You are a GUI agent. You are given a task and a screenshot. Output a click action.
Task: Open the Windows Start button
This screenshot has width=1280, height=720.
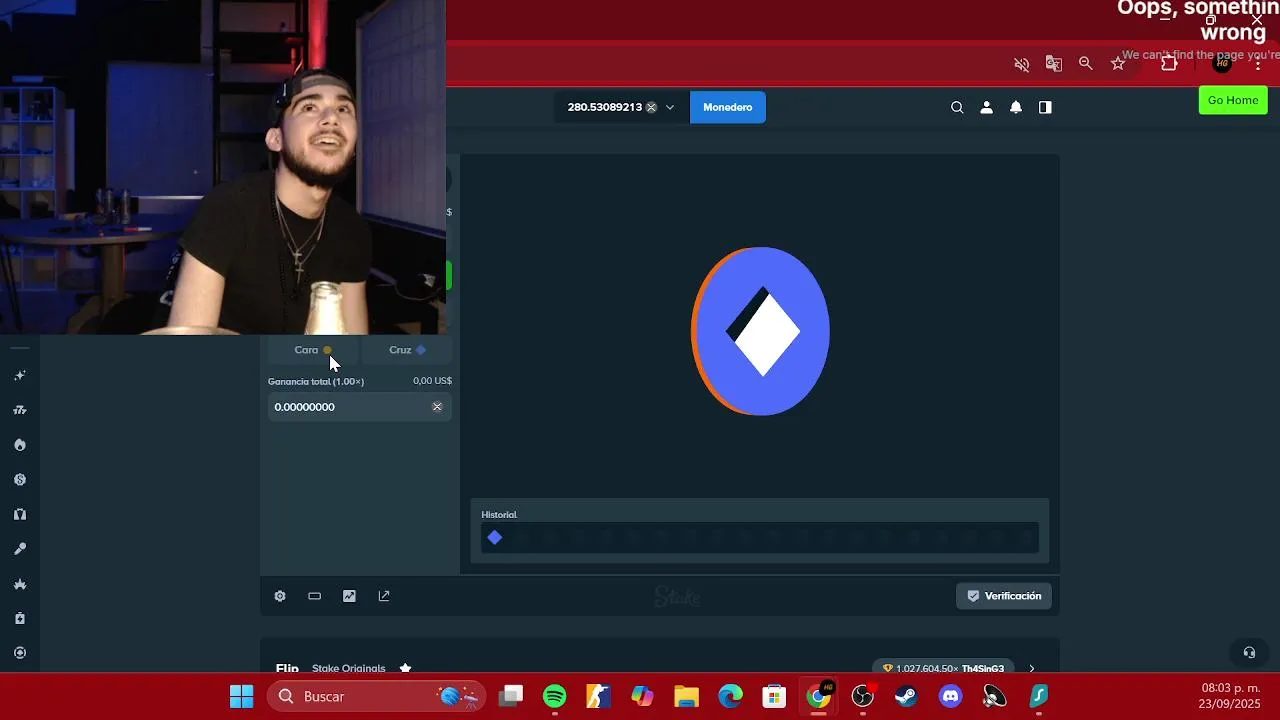tap(242, 696)
